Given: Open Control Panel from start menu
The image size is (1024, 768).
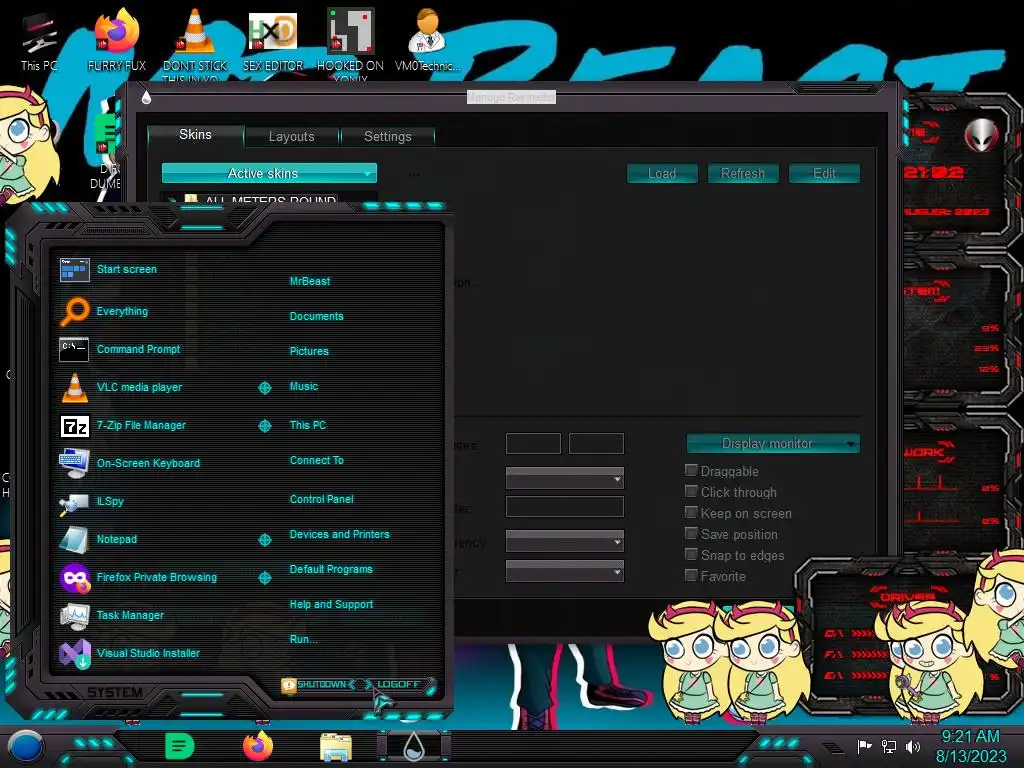Looking at the screenshot, I should coord(321,499).
